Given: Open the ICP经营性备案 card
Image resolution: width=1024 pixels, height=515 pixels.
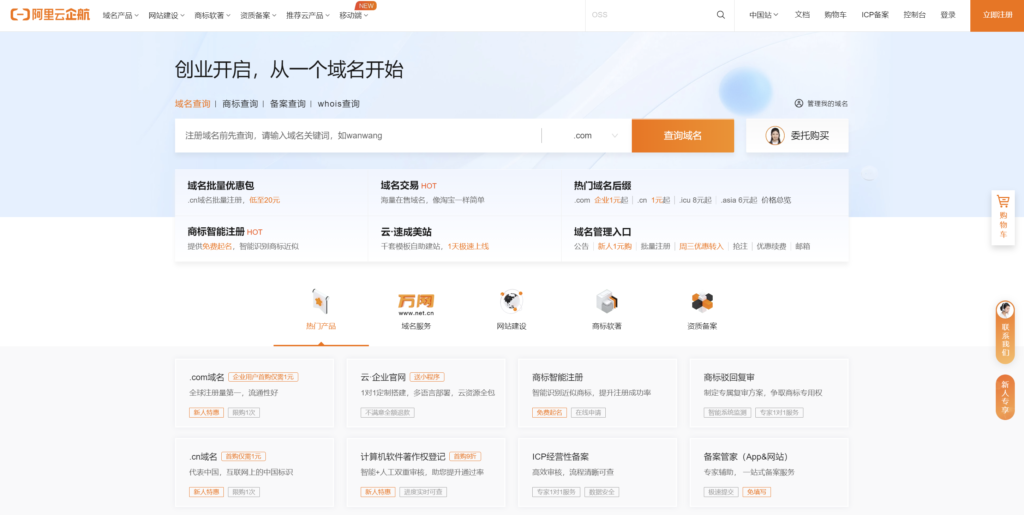Looking at the screenshot, I should click(x=598, y=473).
